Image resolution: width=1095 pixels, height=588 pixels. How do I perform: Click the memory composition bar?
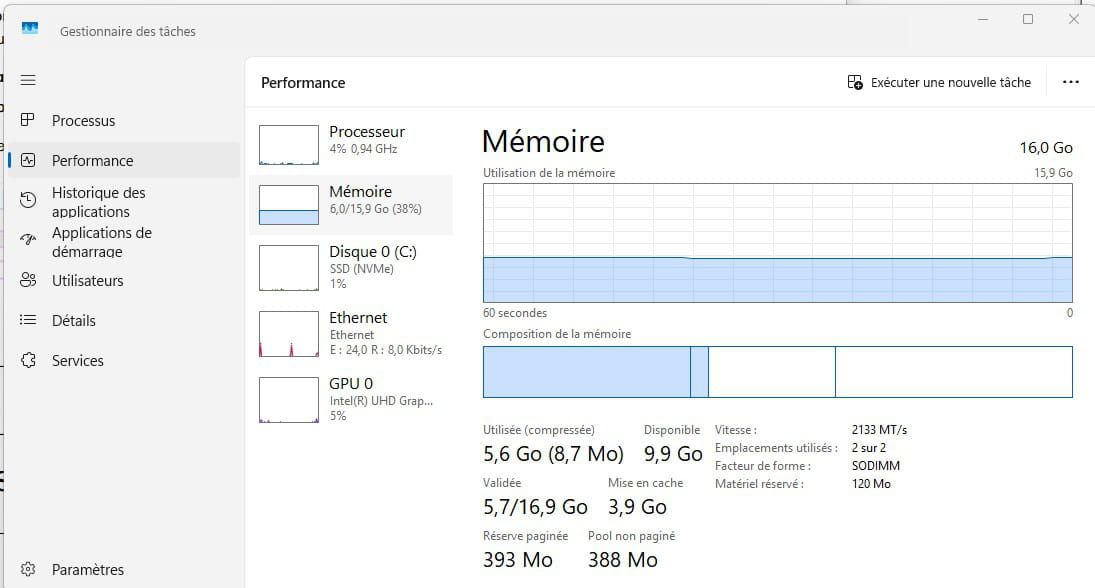[x=777, y=372]
